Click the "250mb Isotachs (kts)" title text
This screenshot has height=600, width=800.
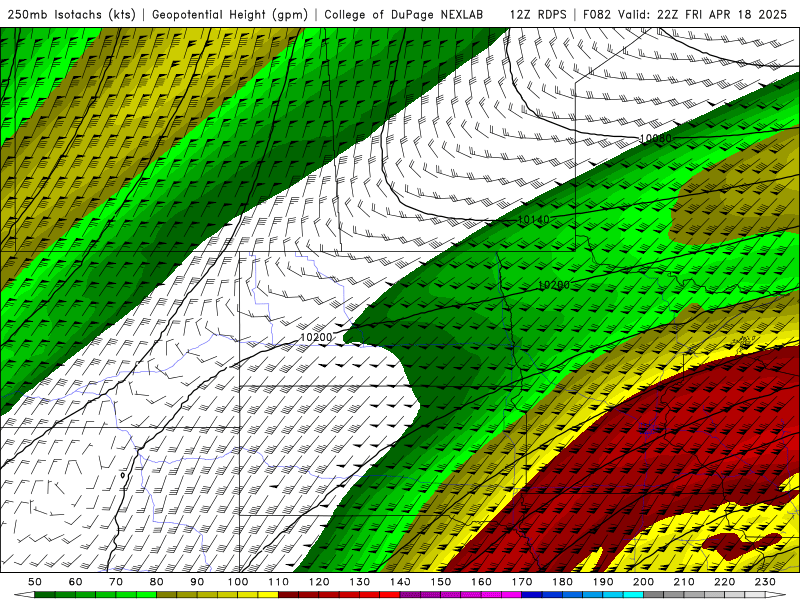click(x=71, y=15)
